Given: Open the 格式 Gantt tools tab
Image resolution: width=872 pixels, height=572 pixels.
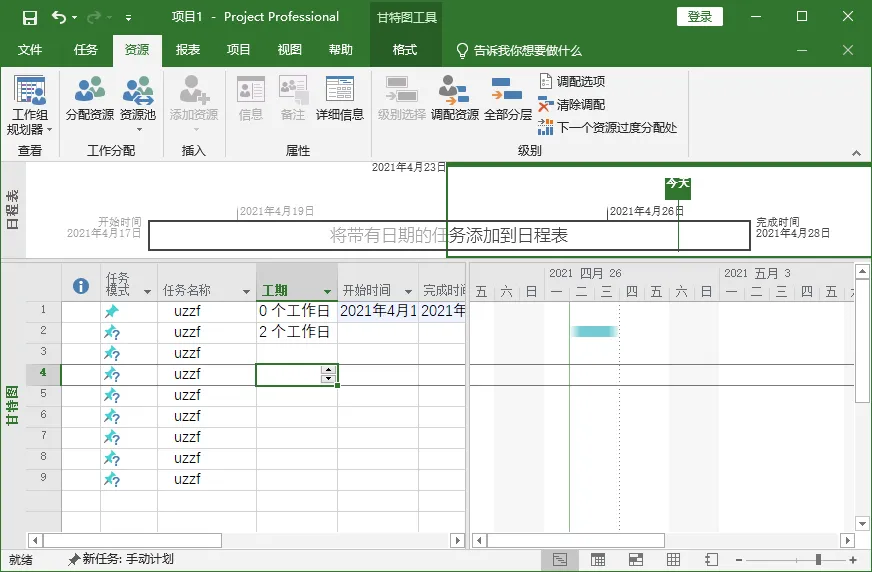Looking at the screenshot, I should coord(405,50).
